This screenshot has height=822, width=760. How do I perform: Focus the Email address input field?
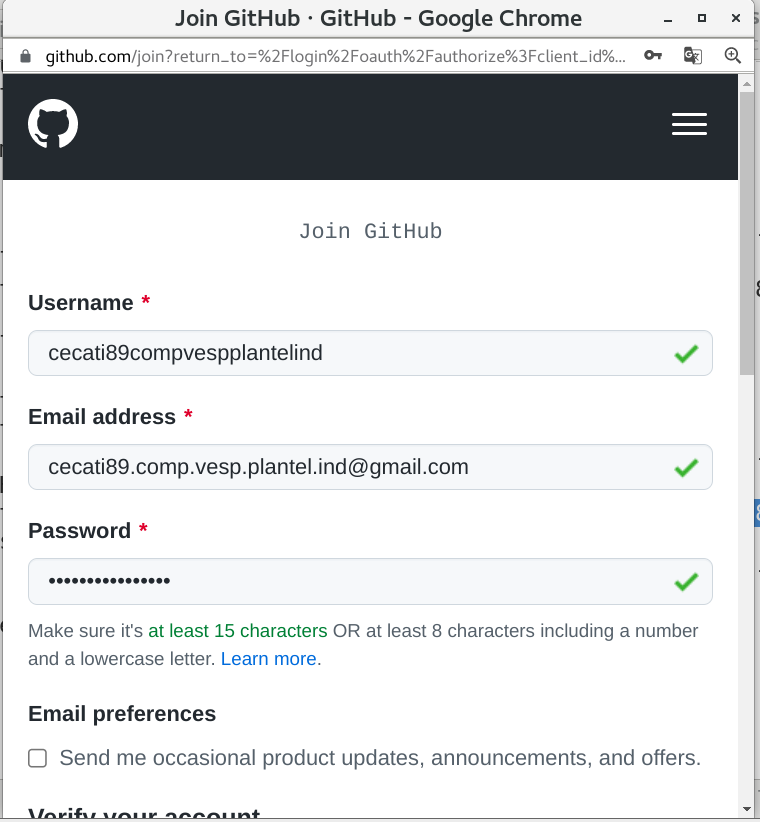(x=350, y=467)
